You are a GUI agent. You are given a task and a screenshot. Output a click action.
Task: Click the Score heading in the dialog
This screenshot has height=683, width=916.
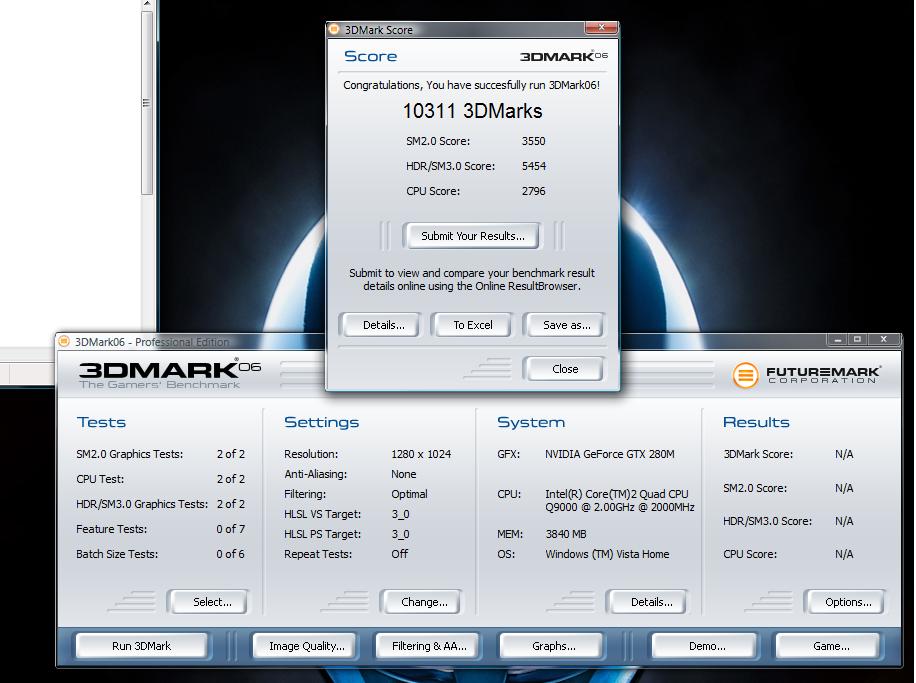click(370, 56)
